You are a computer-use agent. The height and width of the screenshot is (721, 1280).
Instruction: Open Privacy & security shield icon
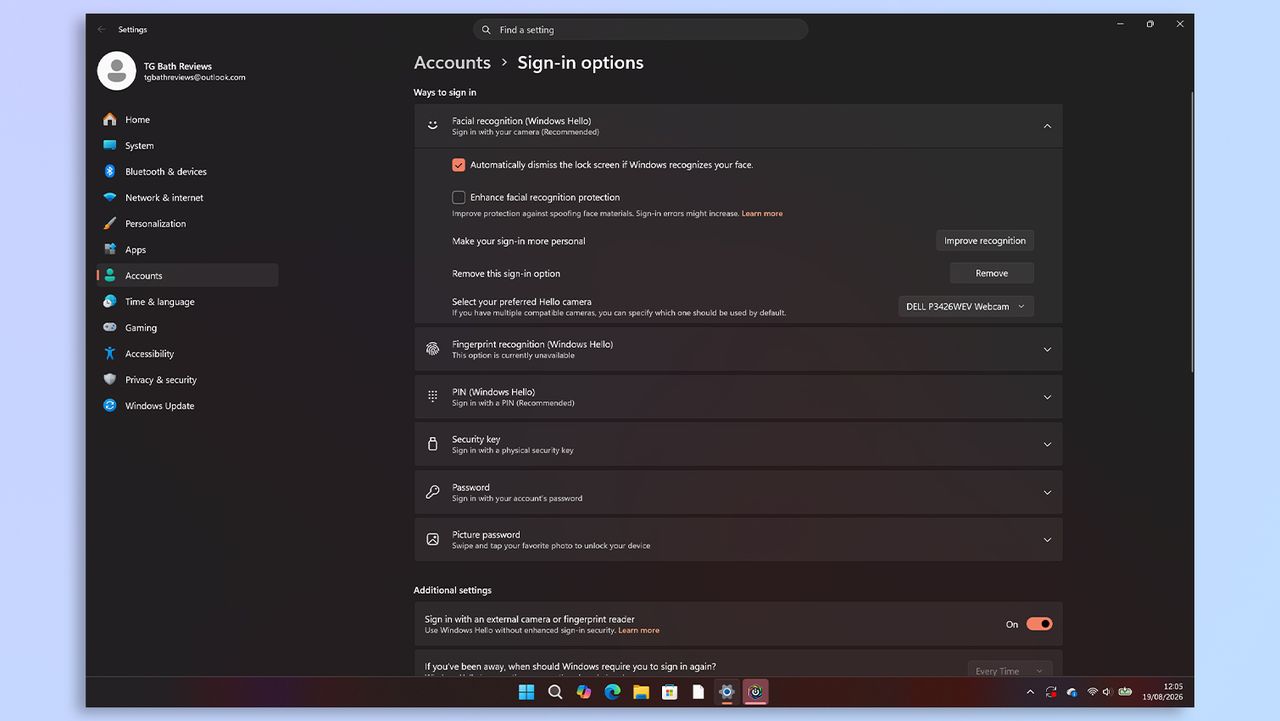(110, 379)
